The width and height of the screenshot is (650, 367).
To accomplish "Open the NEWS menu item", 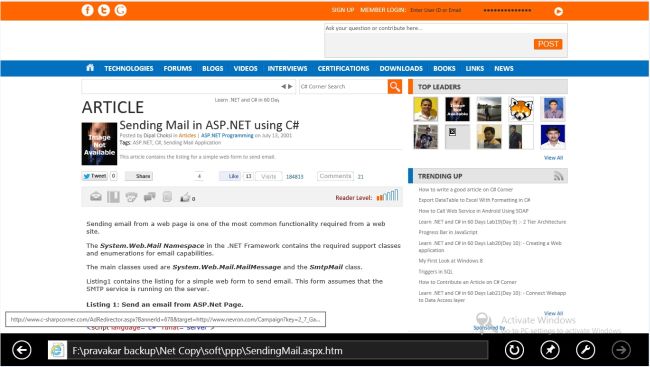I will (x=504, y=68).
